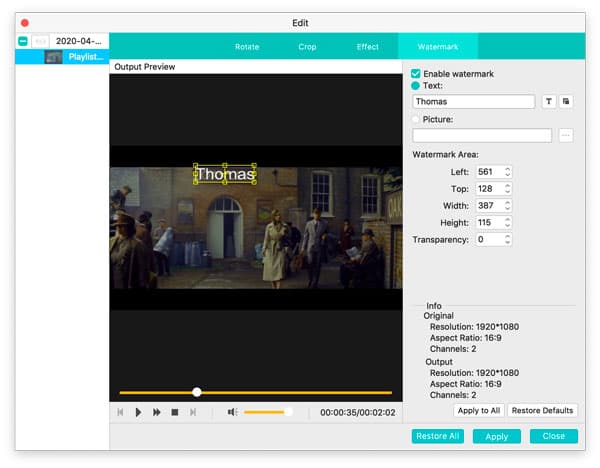Click Original "Resolution: 1920*1080" text
Viewport: 600px width, 468px height.
pyautogui.click(x=474, y=327)
